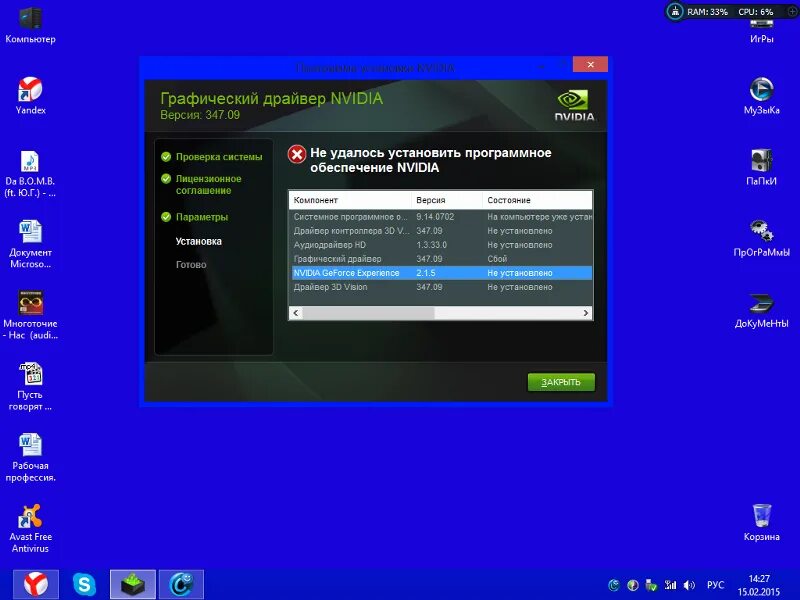The height and width of the screenshot is (600, 800).
Task: Select the Драйвер контроллера 3D V... row
Action: coord(441,231)
